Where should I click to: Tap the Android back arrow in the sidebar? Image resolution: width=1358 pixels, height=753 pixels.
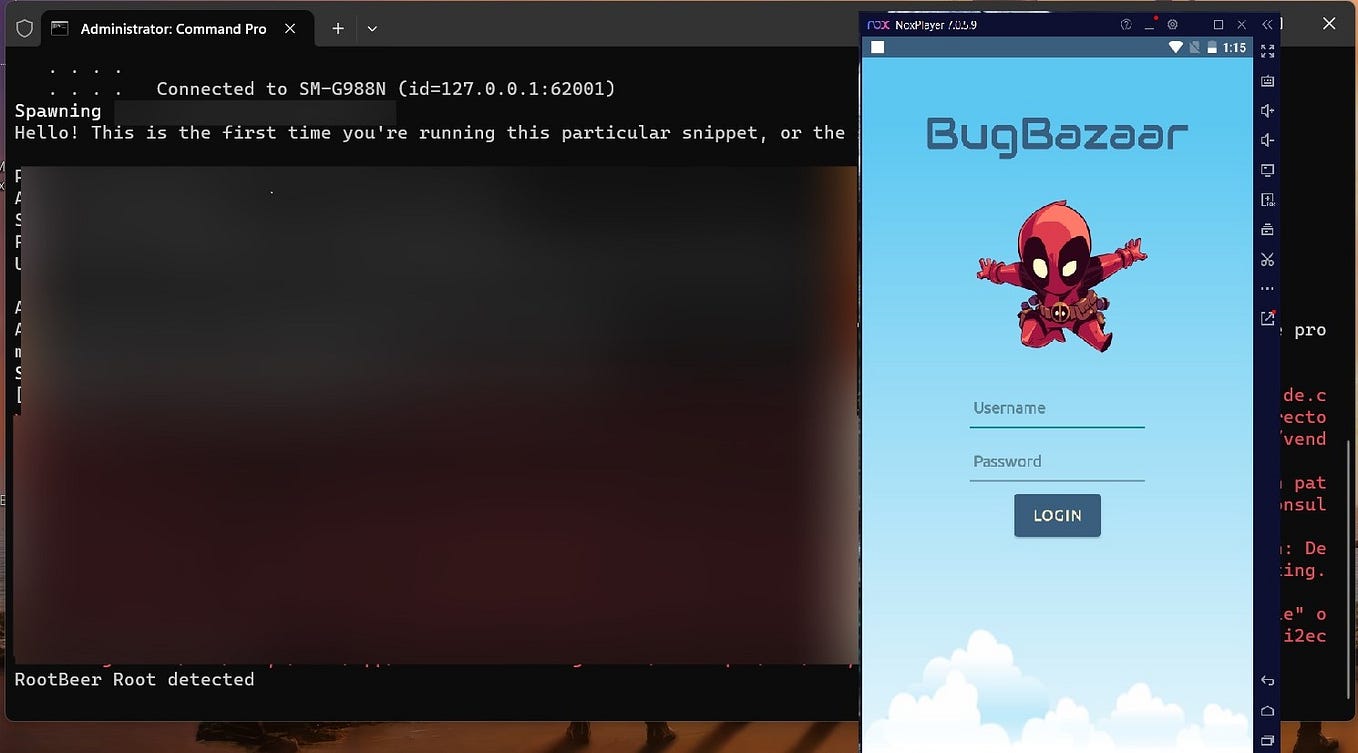click(1267, 680)
